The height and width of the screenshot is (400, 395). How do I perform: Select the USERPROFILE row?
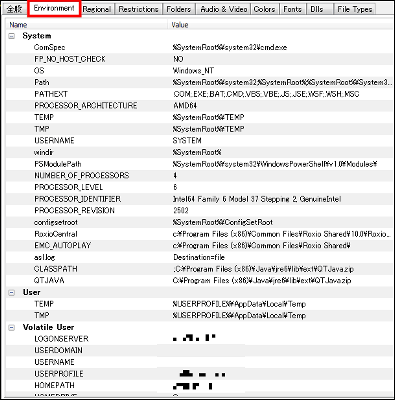(199, 374)
